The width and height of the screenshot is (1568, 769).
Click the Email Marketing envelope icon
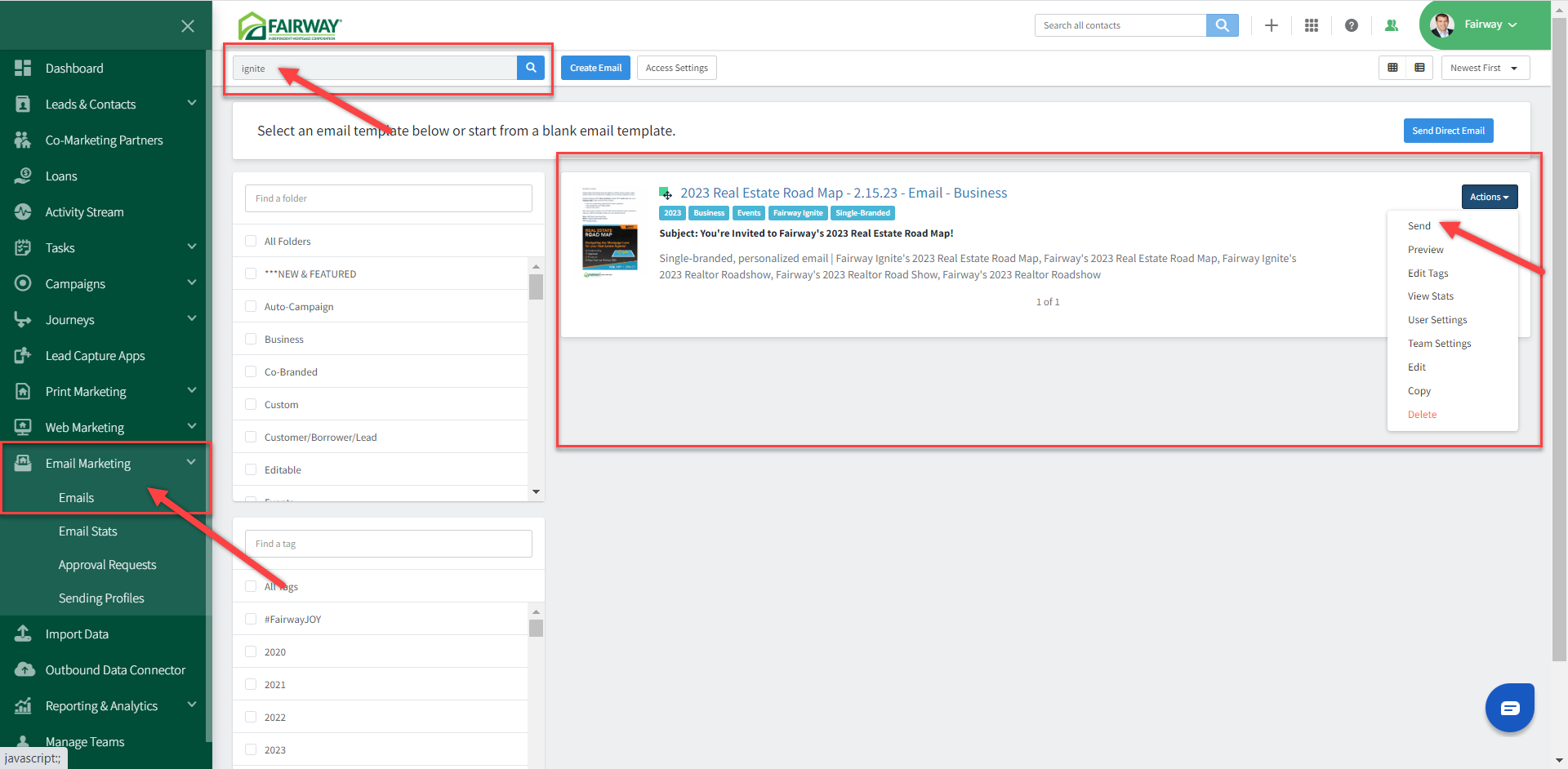click(x=23, y=464)
